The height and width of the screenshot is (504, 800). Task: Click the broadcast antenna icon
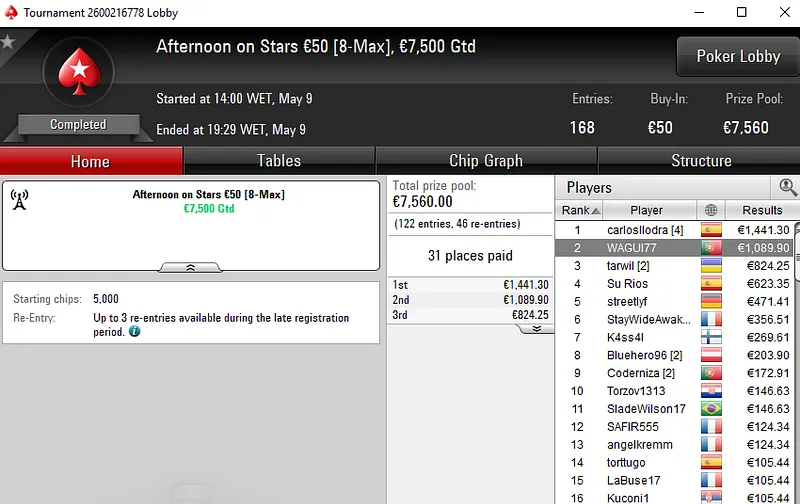(19, 198)
